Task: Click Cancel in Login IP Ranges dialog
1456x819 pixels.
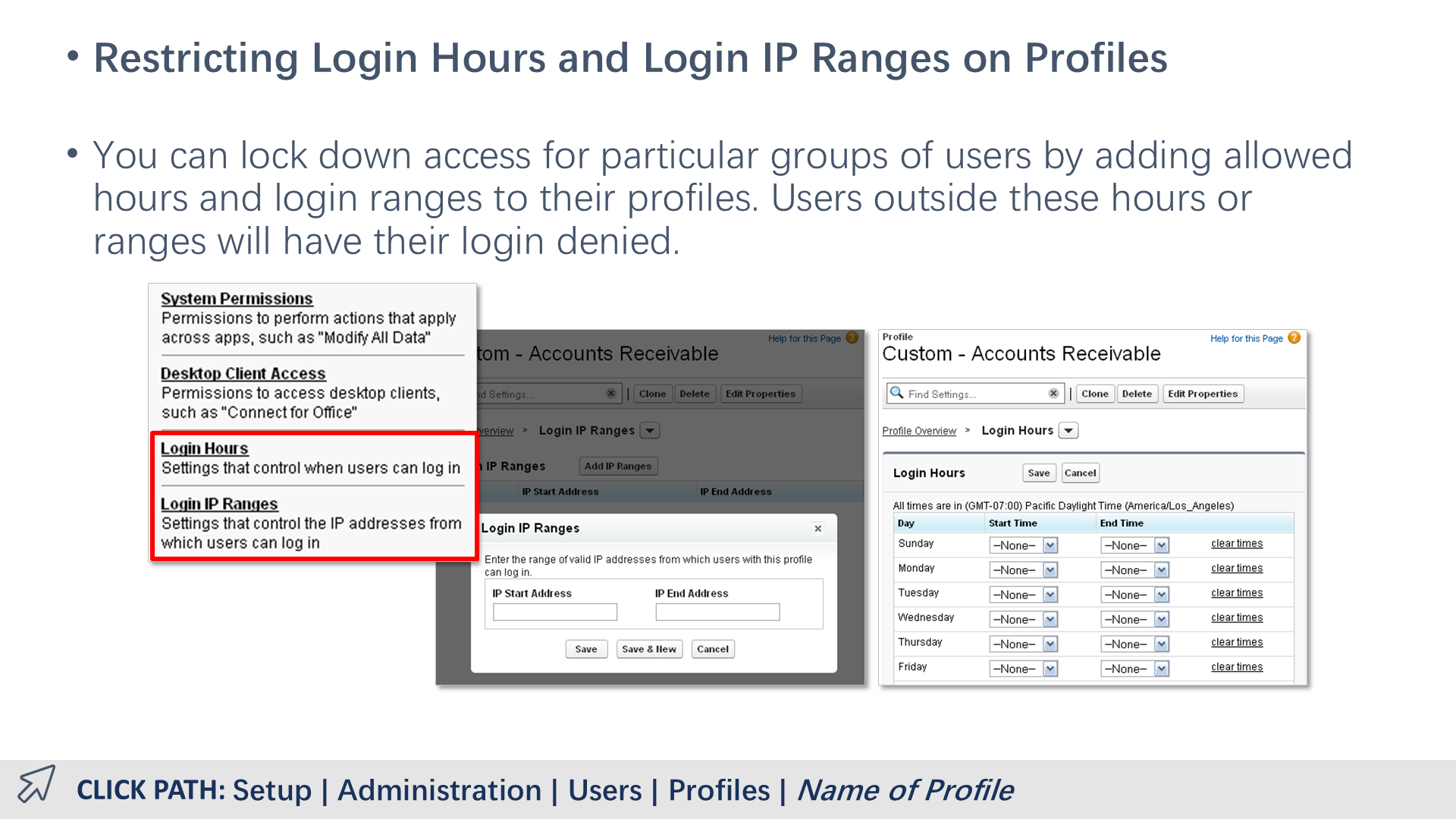Action: click(713, 649)
